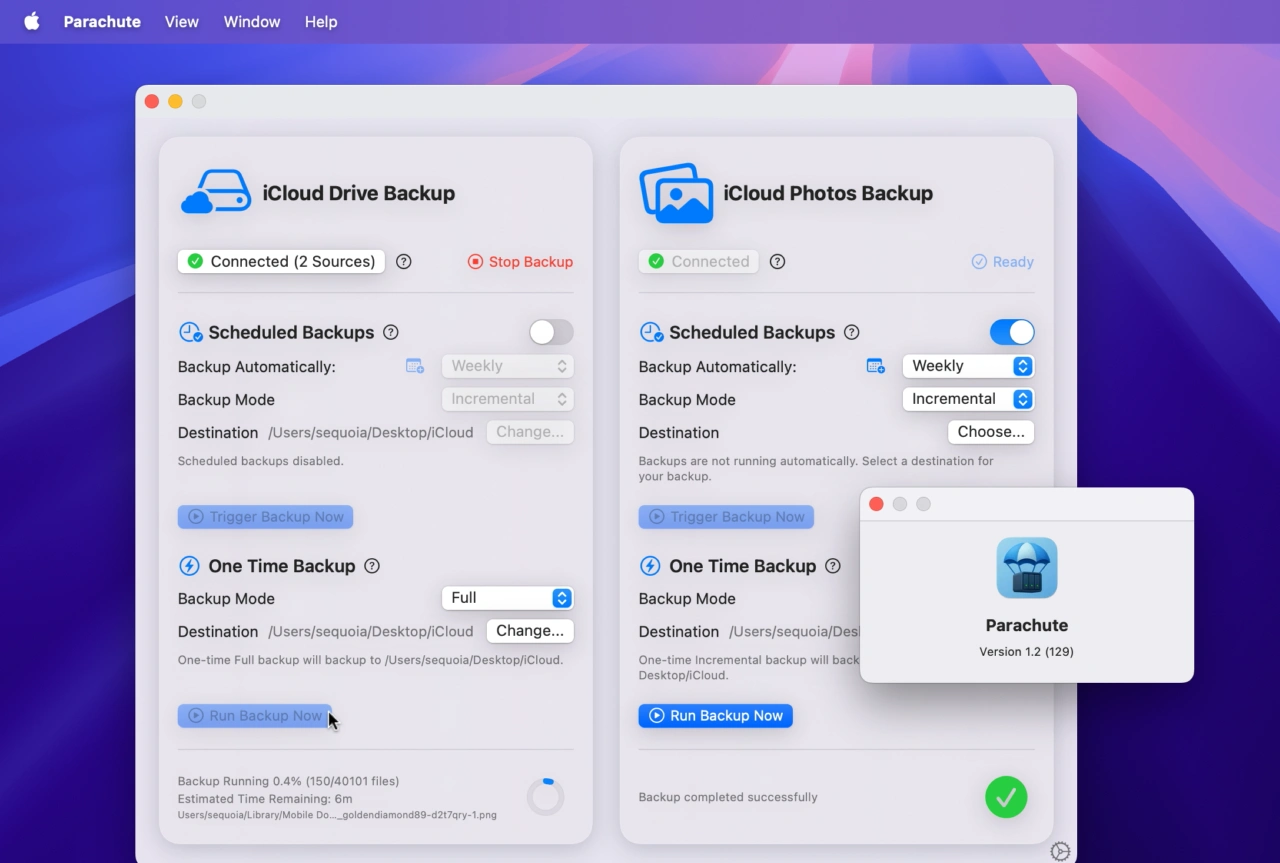Click the settings gear at window bottom-right
This screenshot has height=863, width=1280.
[x=1060, y=851]
